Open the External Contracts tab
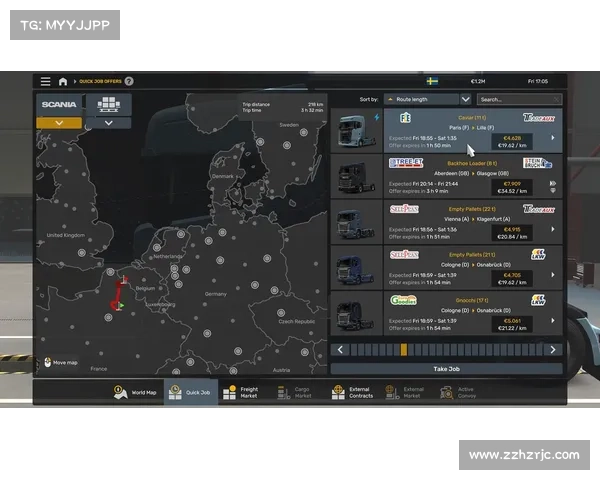The height and width of the screenshot is (480, 600). [x=352, y=392]
